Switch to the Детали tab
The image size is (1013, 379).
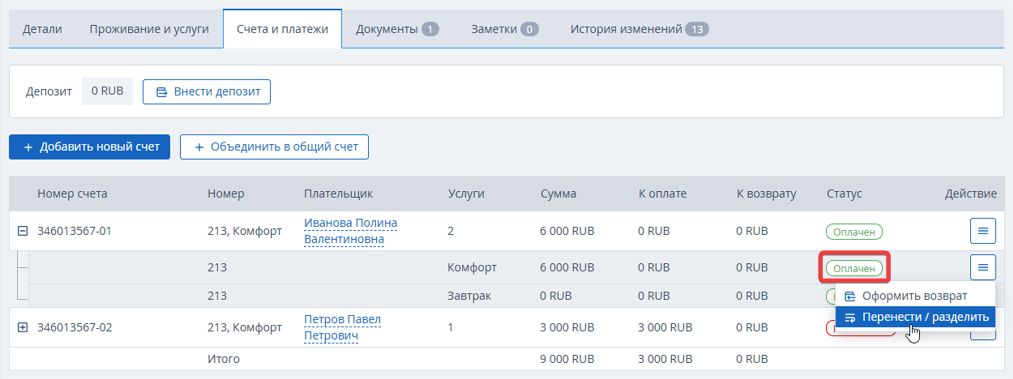tap(43, 29)
